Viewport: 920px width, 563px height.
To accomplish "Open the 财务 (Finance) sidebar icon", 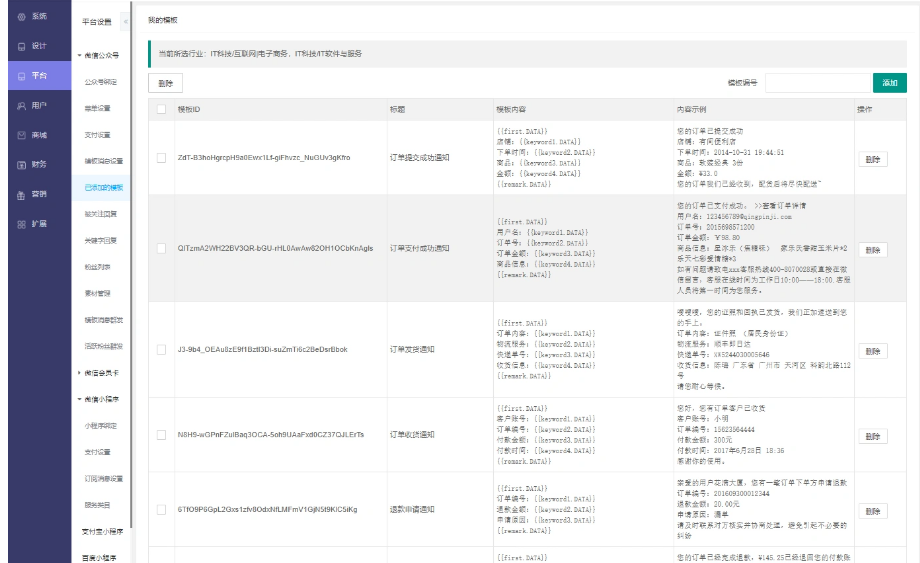I will click(22, 164).
